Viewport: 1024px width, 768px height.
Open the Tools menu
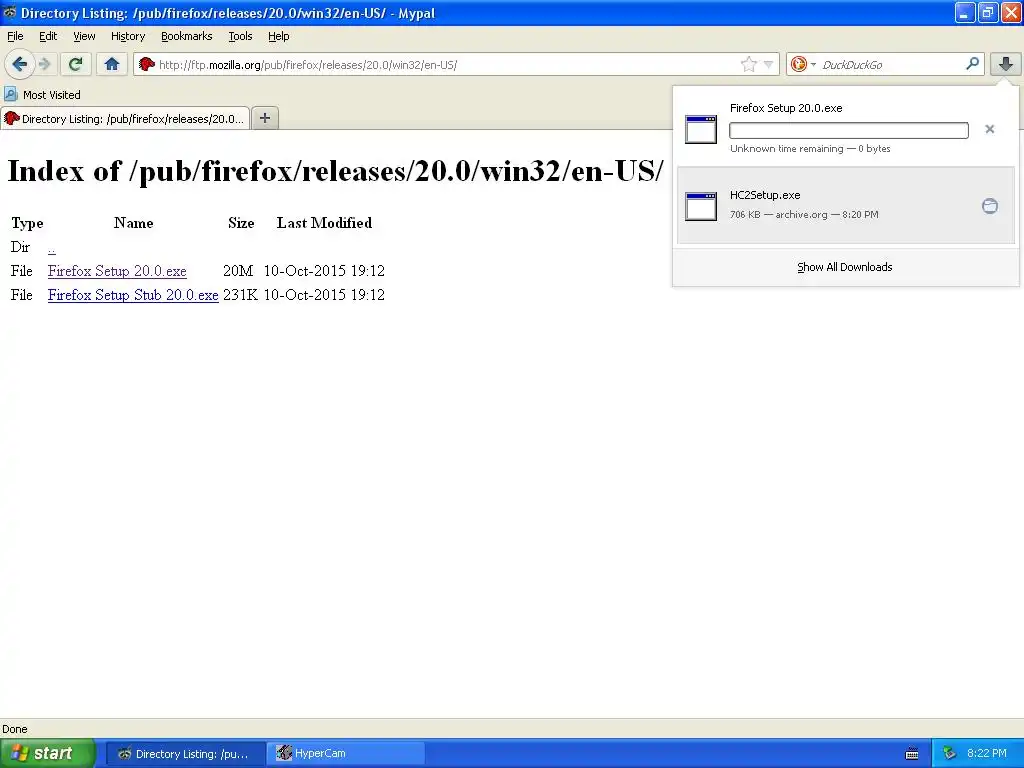tap(240, 36)
